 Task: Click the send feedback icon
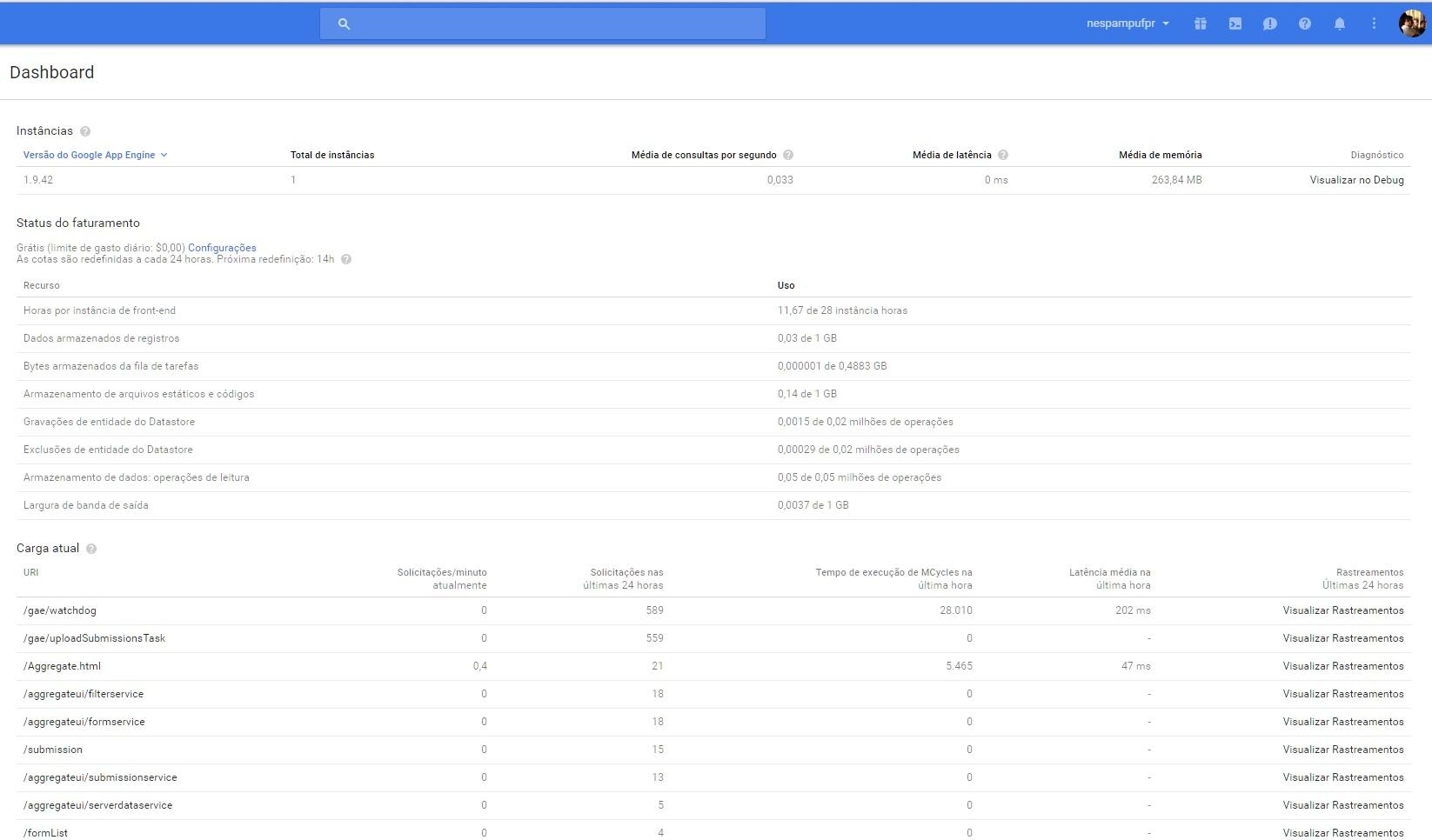(x=1269, y=23)
